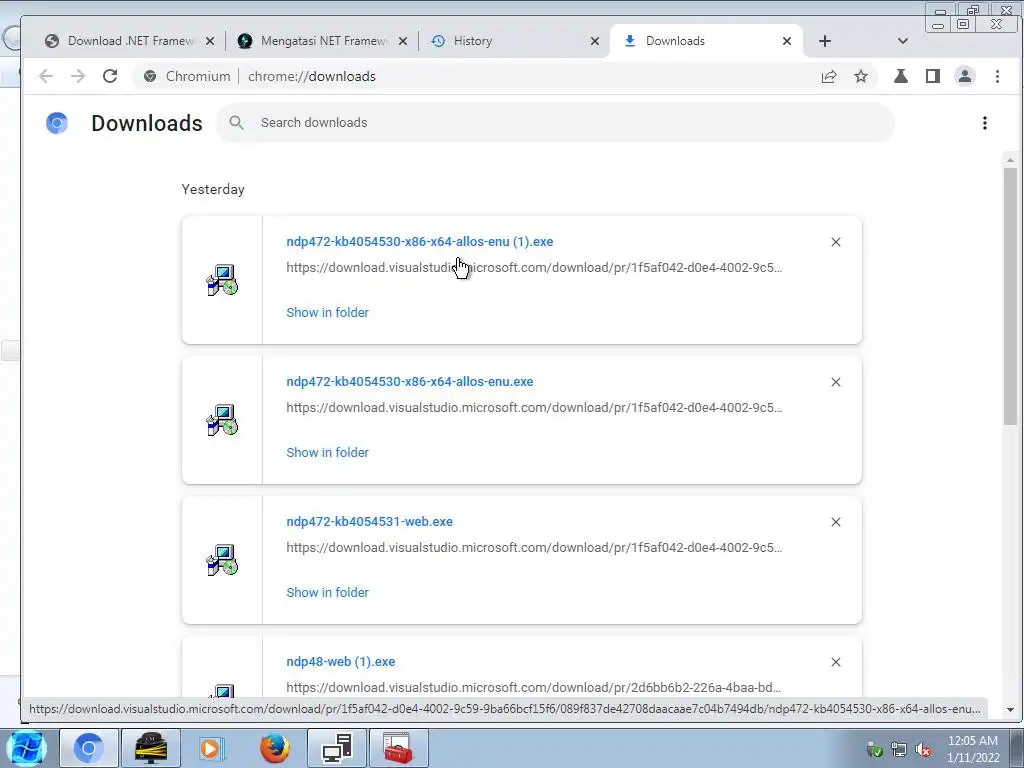This screenshot has height=768, width=1024.
Task: Click the share page icon in address bar
Action: coord(829,76)
